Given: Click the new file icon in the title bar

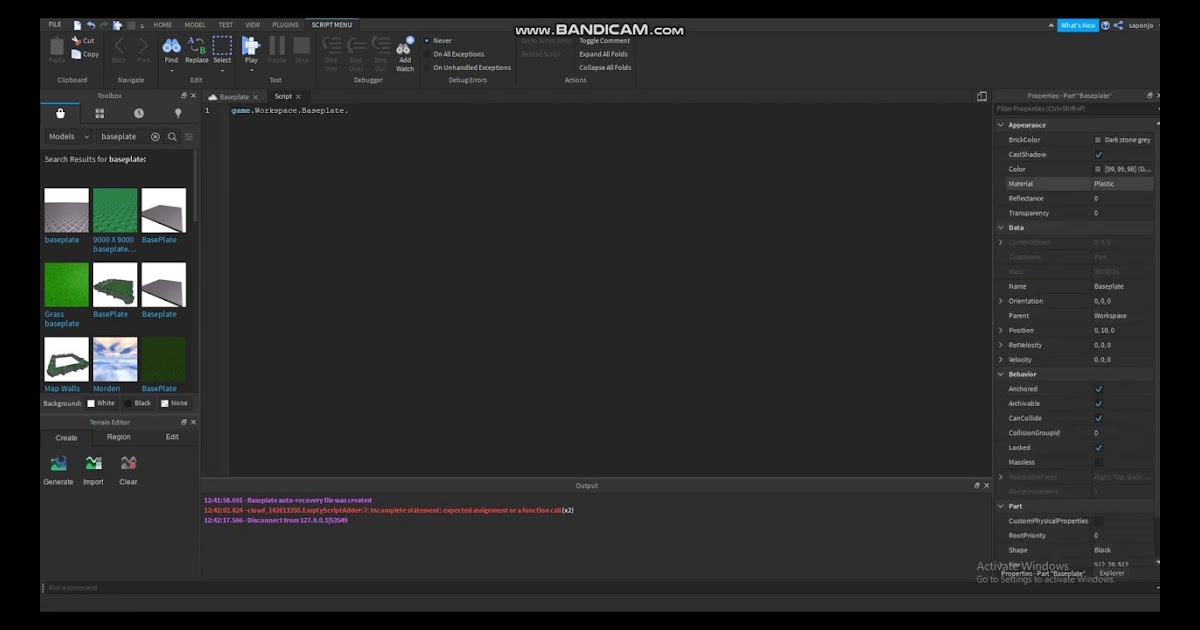Looking at the screenshot, I should (77, 24).
